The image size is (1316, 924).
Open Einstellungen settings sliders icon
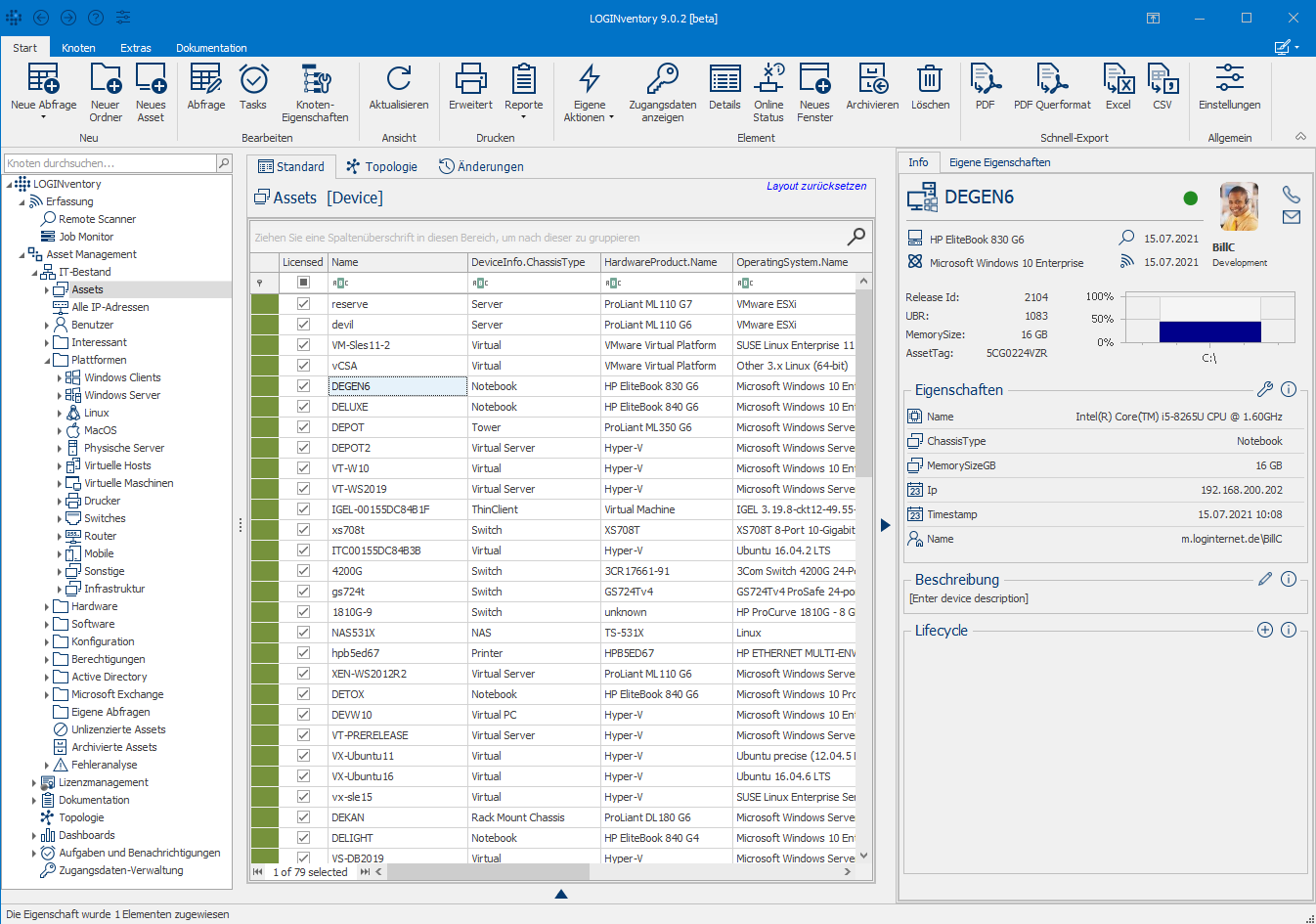pyautogui.click(x=1230, y=87)
